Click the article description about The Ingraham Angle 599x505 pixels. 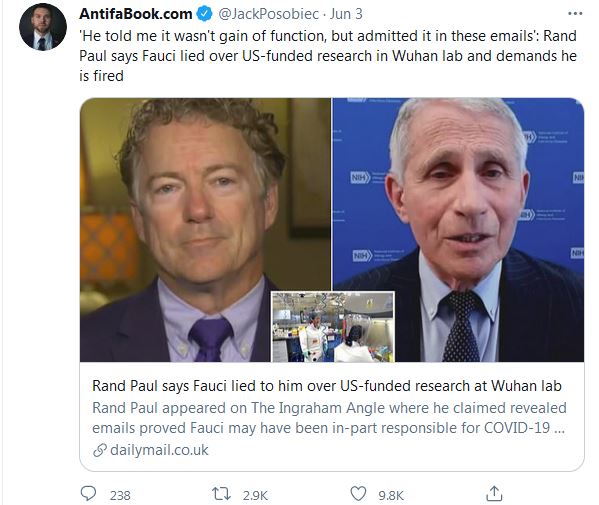pos(329,418)
